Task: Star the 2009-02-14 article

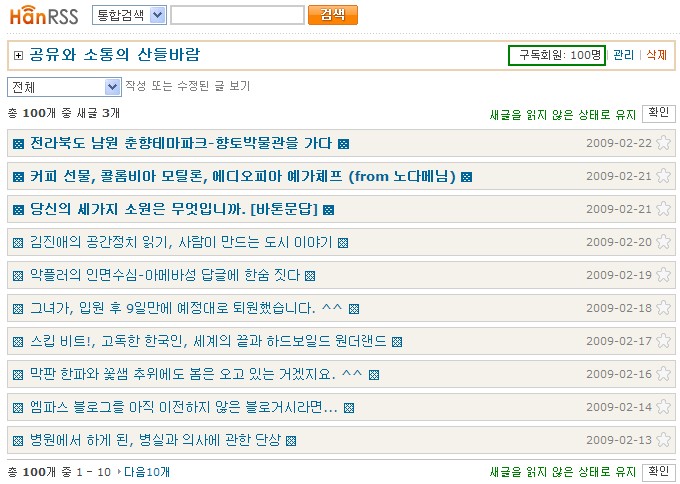Action: [x=664, y=406]
